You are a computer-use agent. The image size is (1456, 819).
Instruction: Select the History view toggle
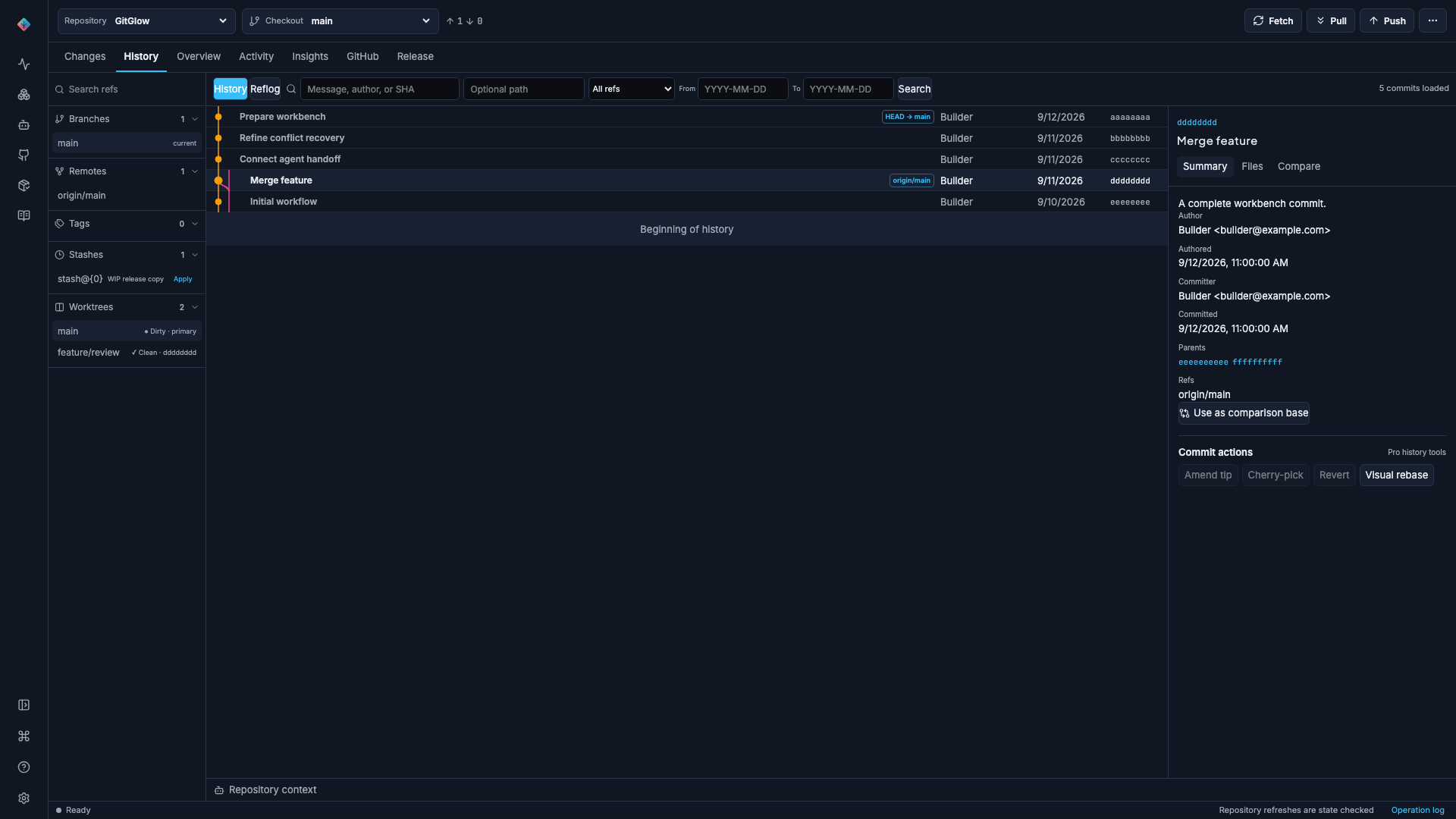tap(230, 89)
